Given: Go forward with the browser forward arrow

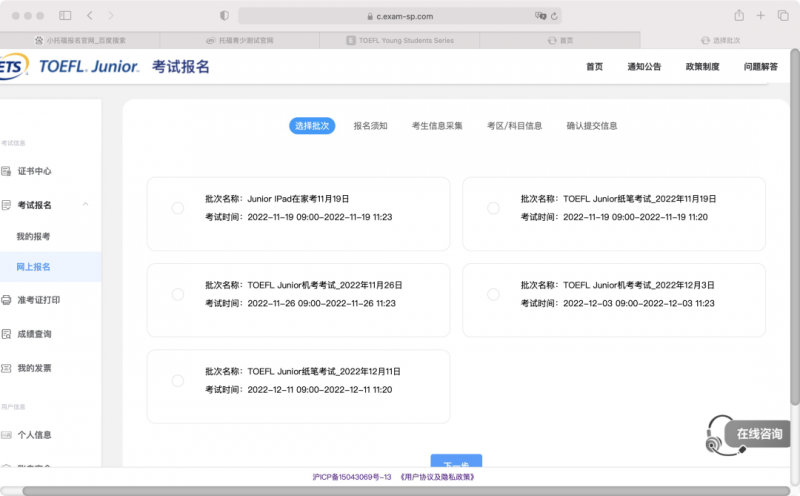Looking at the screenshot, I should 111,16.
